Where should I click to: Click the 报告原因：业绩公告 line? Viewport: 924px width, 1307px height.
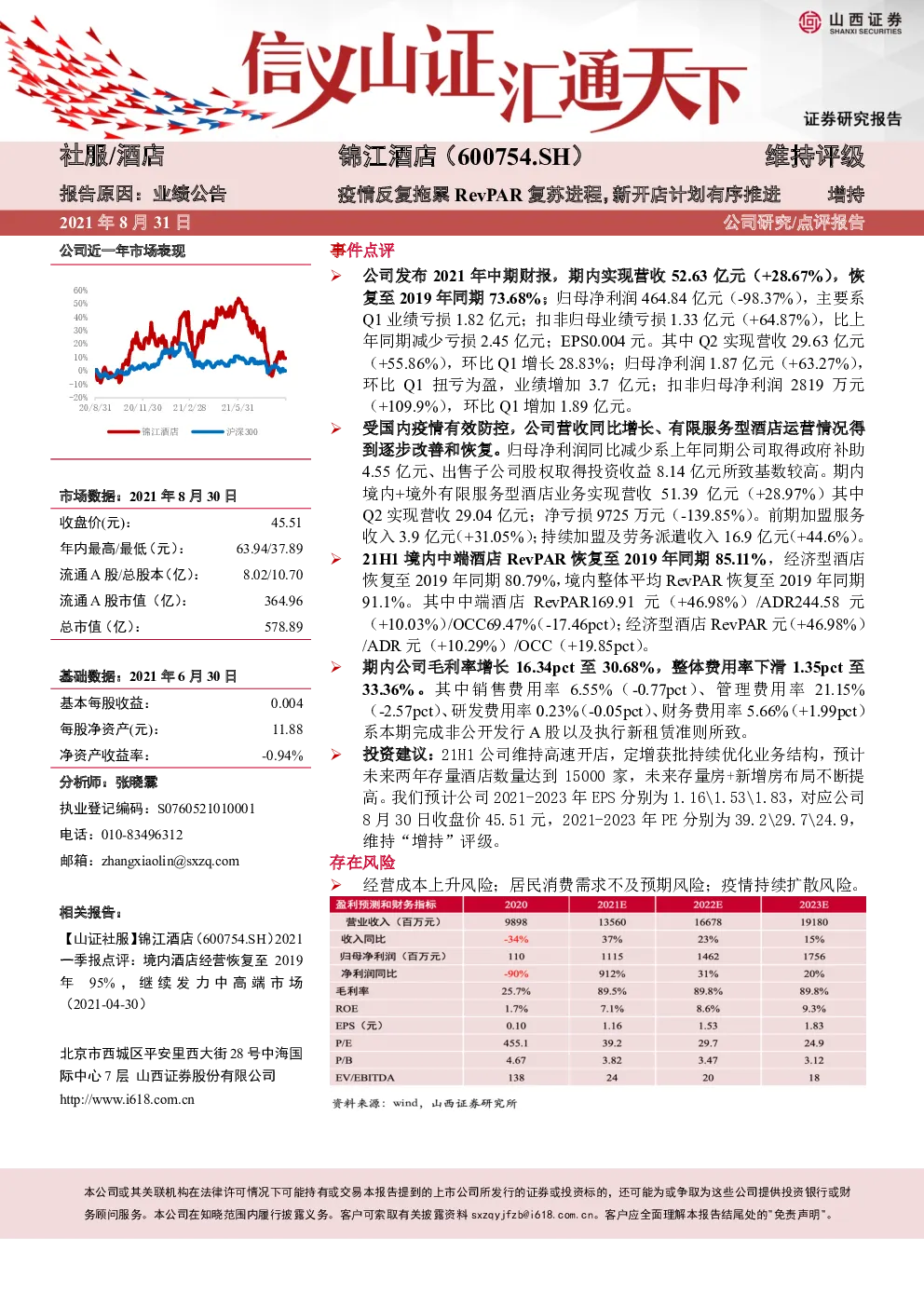click(x=143, y=194)
